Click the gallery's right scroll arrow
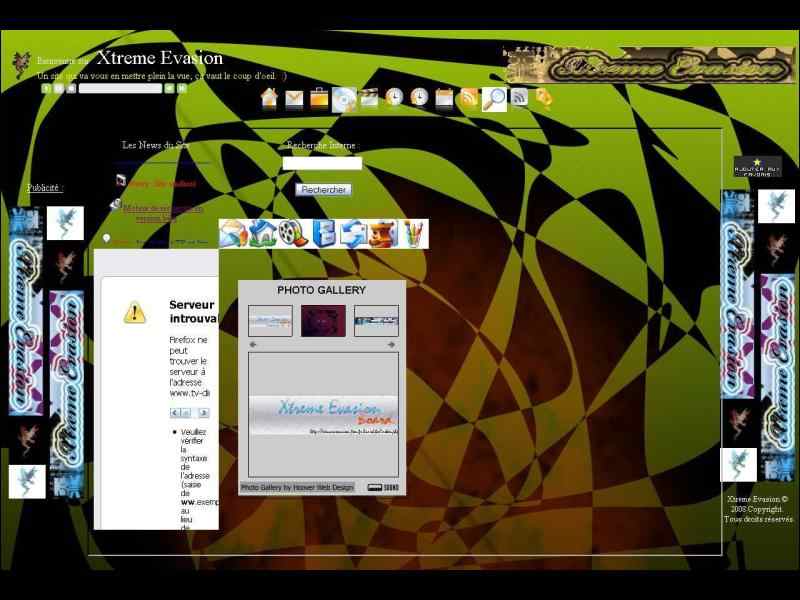800x600 pixels. [392, 344]
